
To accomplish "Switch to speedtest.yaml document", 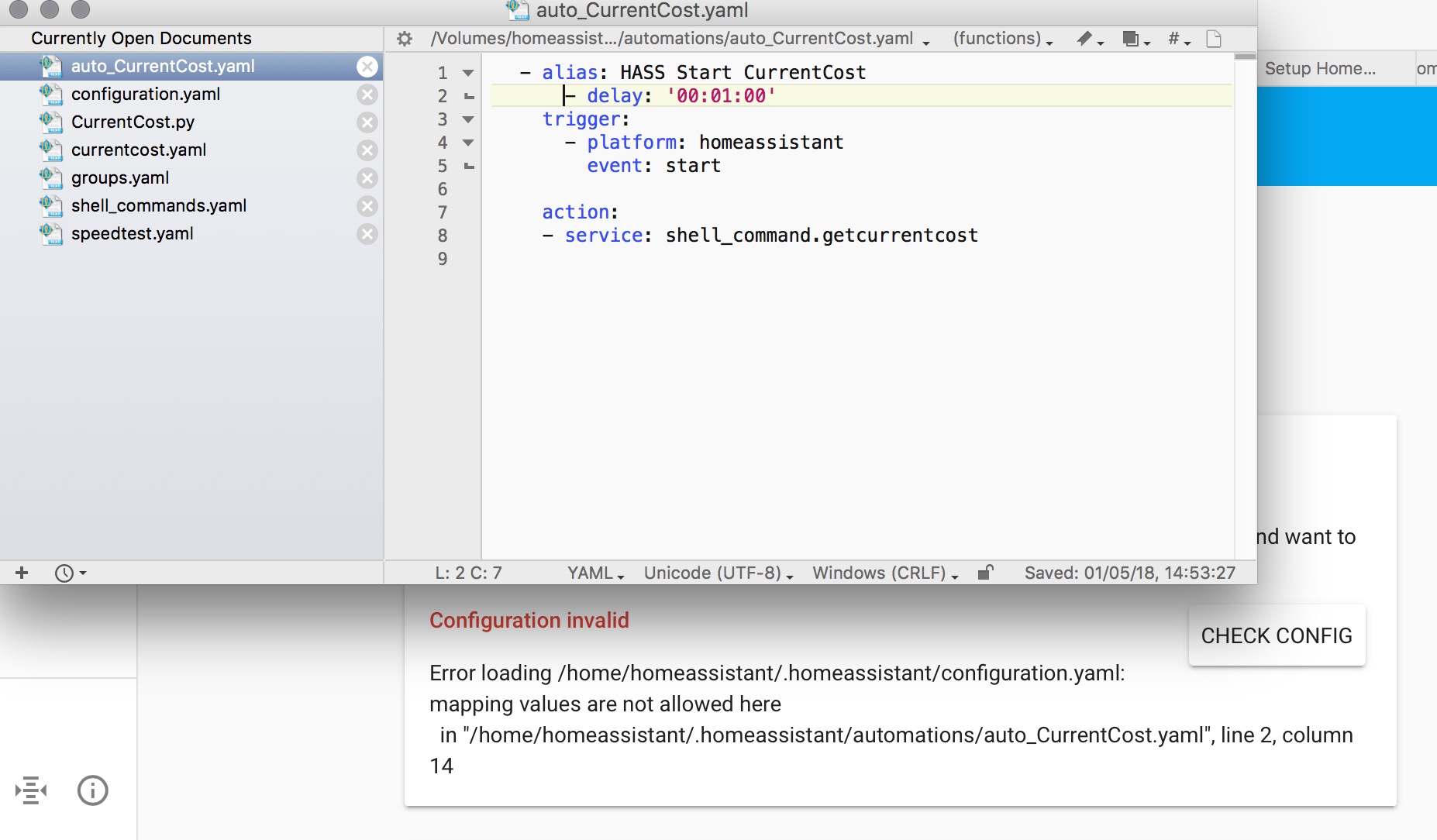I will pos(191,234).
